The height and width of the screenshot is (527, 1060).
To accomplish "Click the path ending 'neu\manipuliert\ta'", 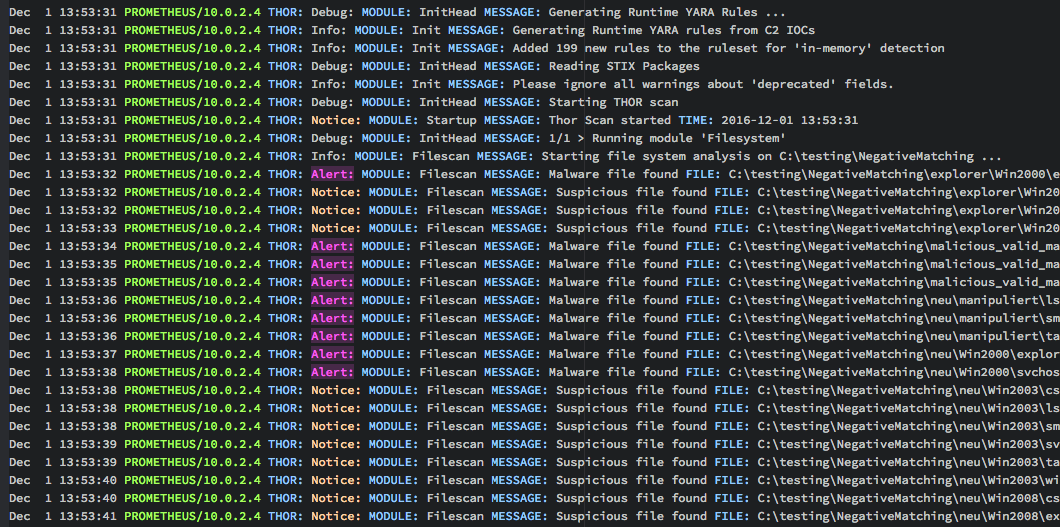I will click(x=894, y=336).
